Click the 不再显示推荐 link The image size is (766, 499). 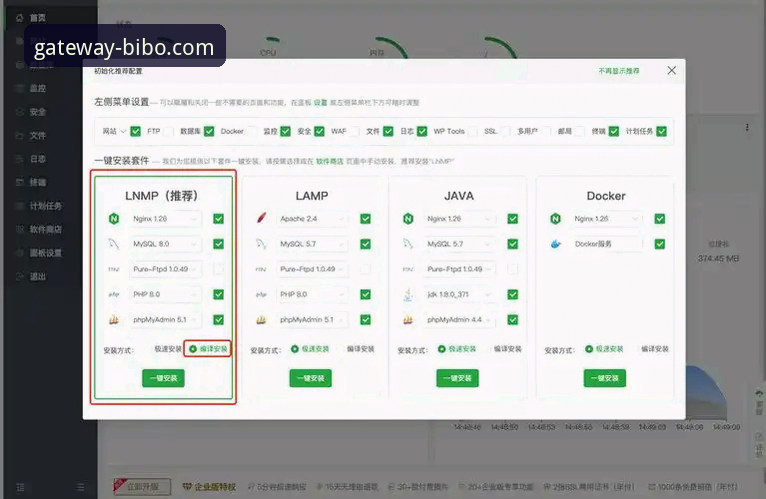[619, 71]
